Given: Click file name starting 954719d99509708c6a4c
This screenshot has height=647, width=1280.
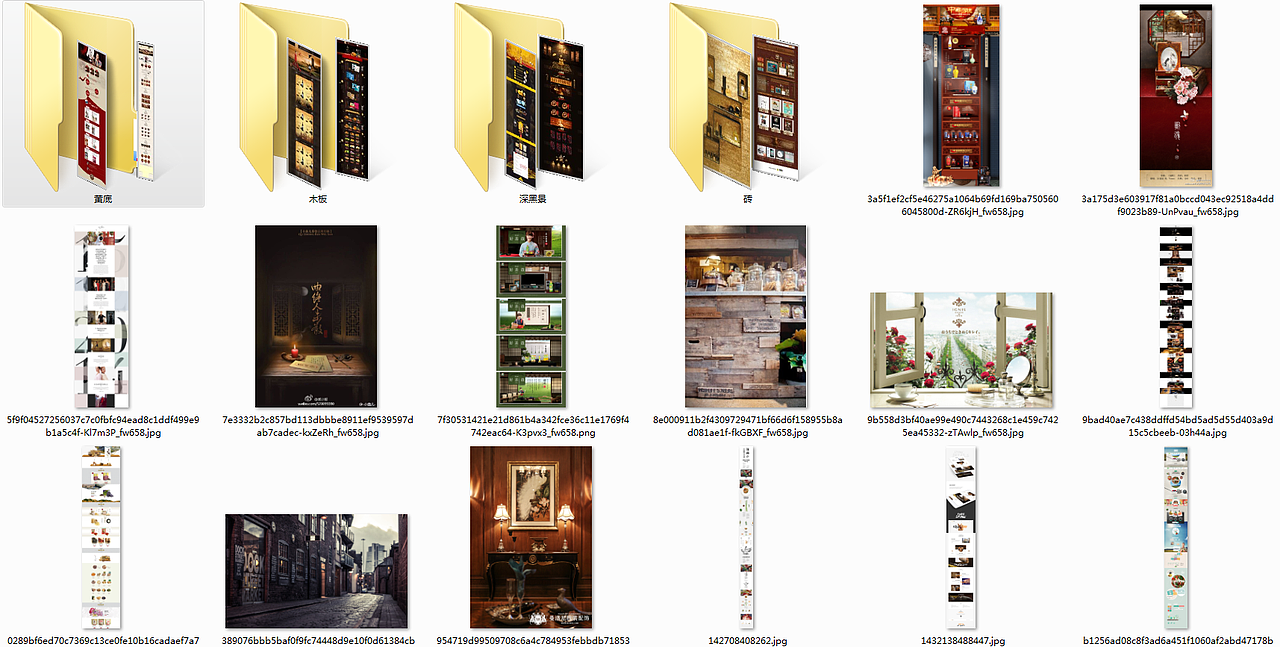Looking at the screenshot, I should pos(533,640).
